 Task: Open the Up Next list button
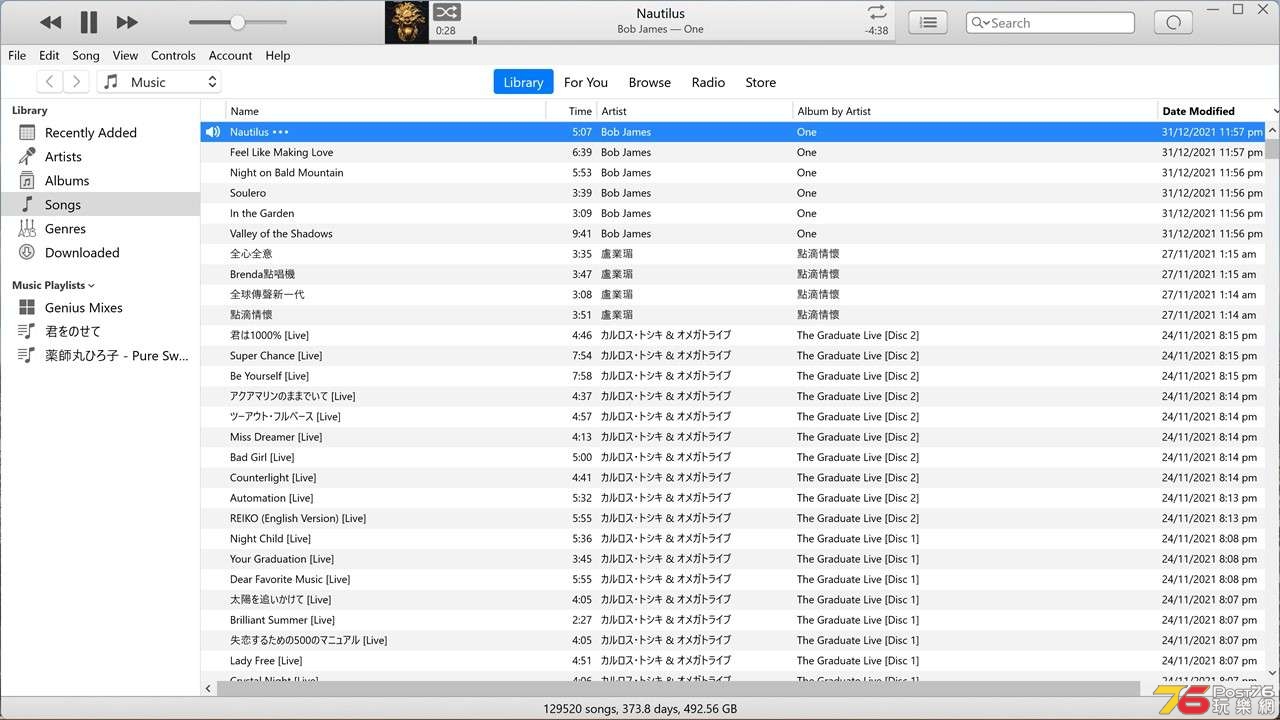(928, 22)
